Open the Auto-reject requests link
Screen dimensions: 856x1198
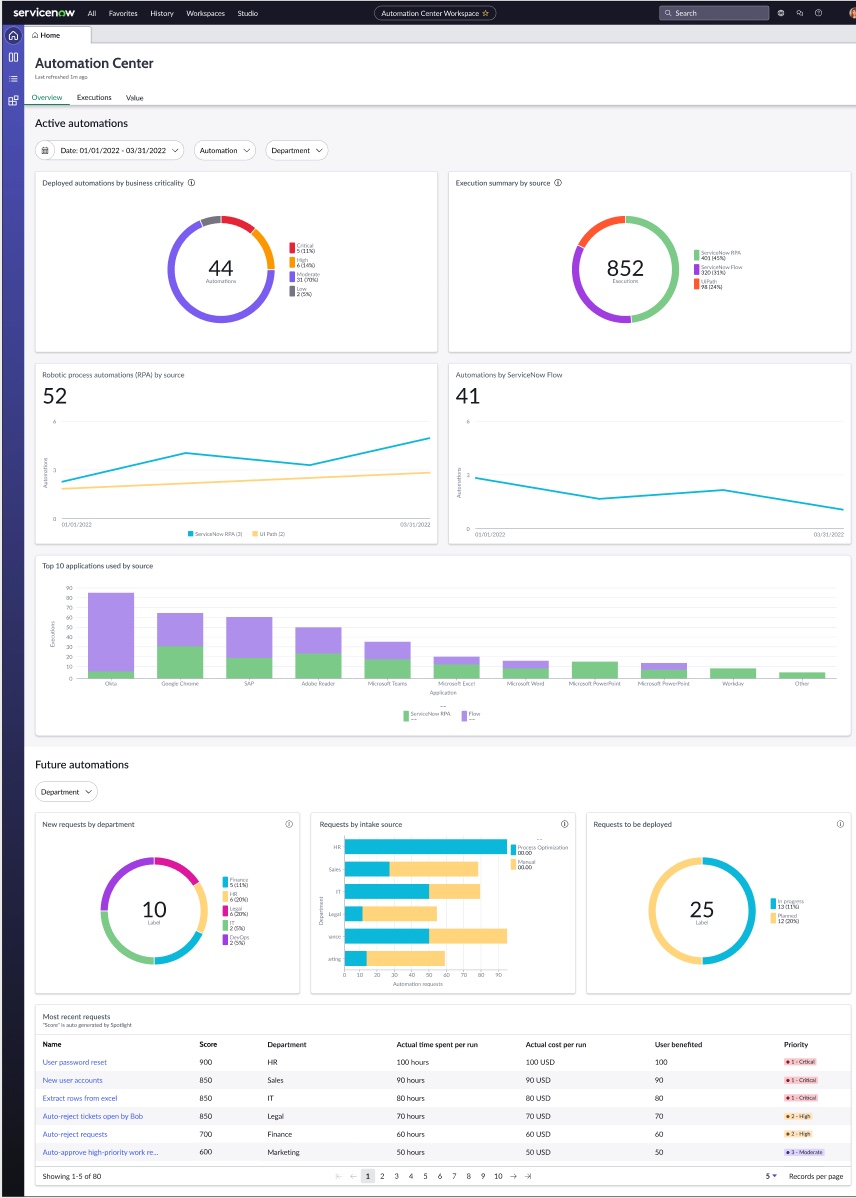click(75, 1135)
